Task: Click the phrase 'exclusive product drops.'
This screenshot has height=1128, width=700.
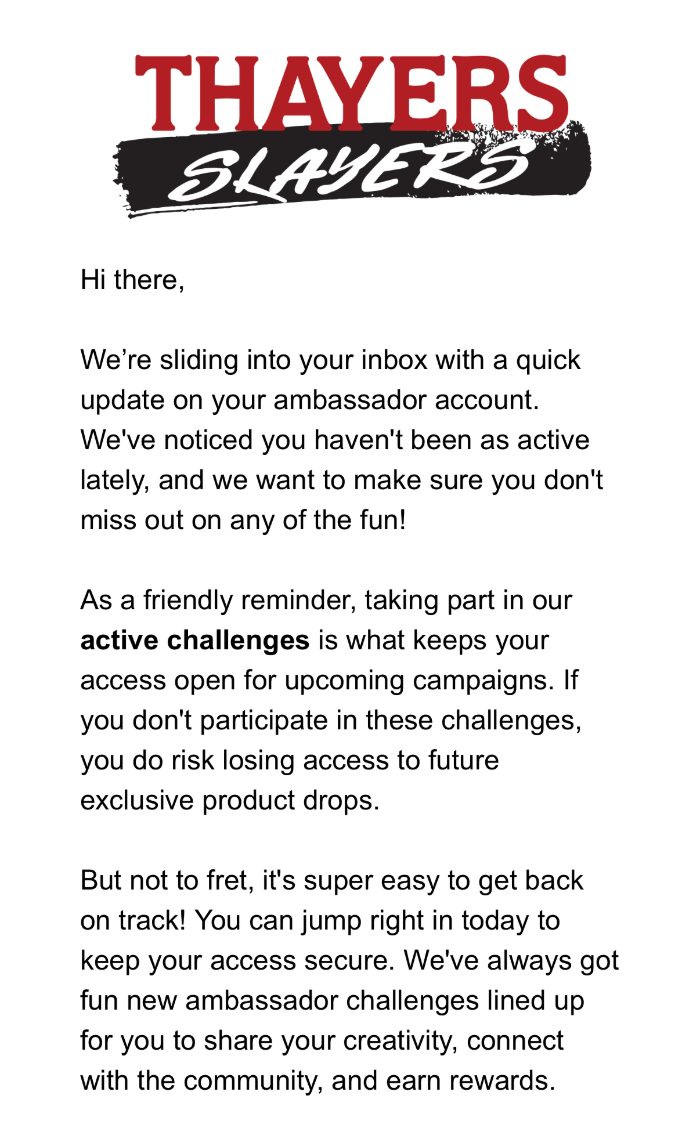Action: 230,801
